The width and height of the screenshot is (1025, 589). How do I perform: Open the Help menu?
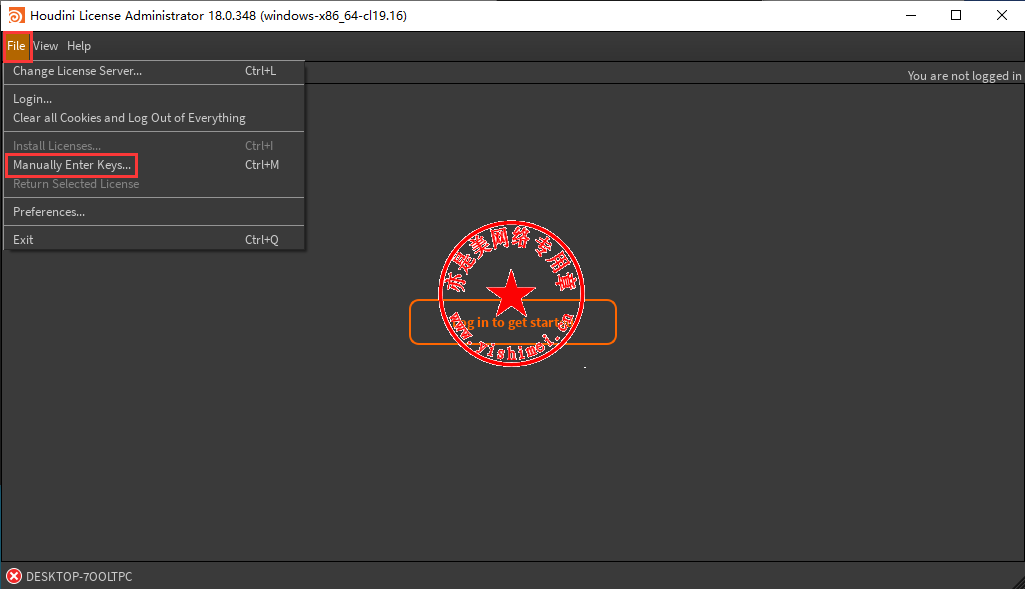pyautogui.click(x=79, y=46)
